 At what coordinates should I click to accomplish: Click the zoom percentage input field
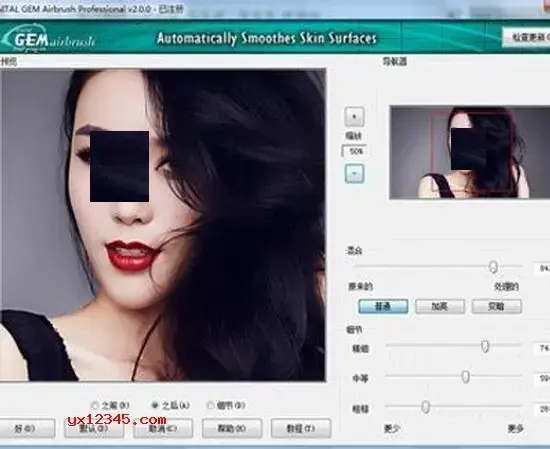pos(354,151)
